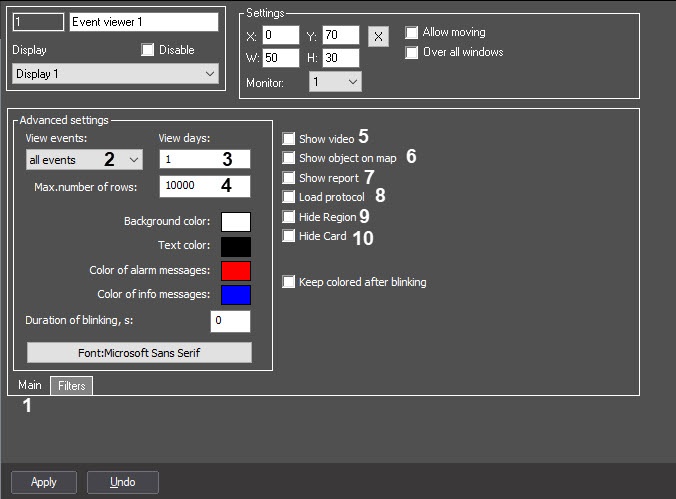Open the Display 1 dropdown

pos(116,74)
